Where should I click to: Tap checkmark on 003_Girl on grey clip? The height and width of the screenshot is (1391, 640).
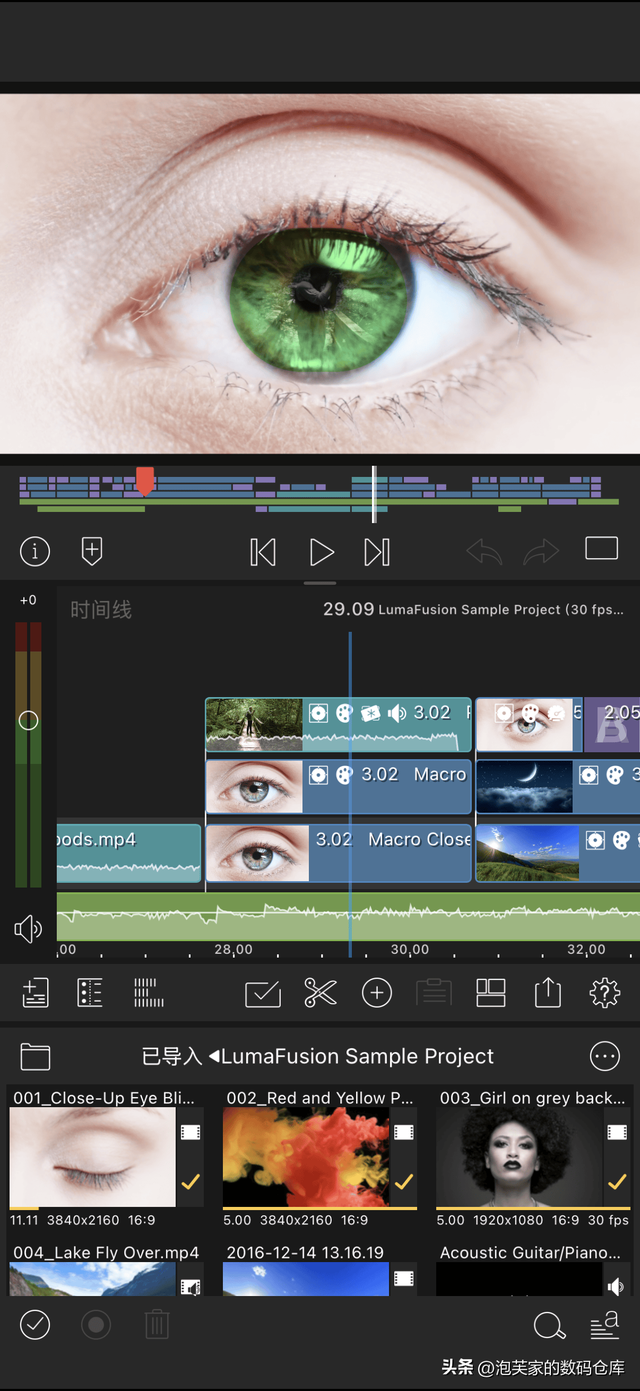coord(617,1183)
